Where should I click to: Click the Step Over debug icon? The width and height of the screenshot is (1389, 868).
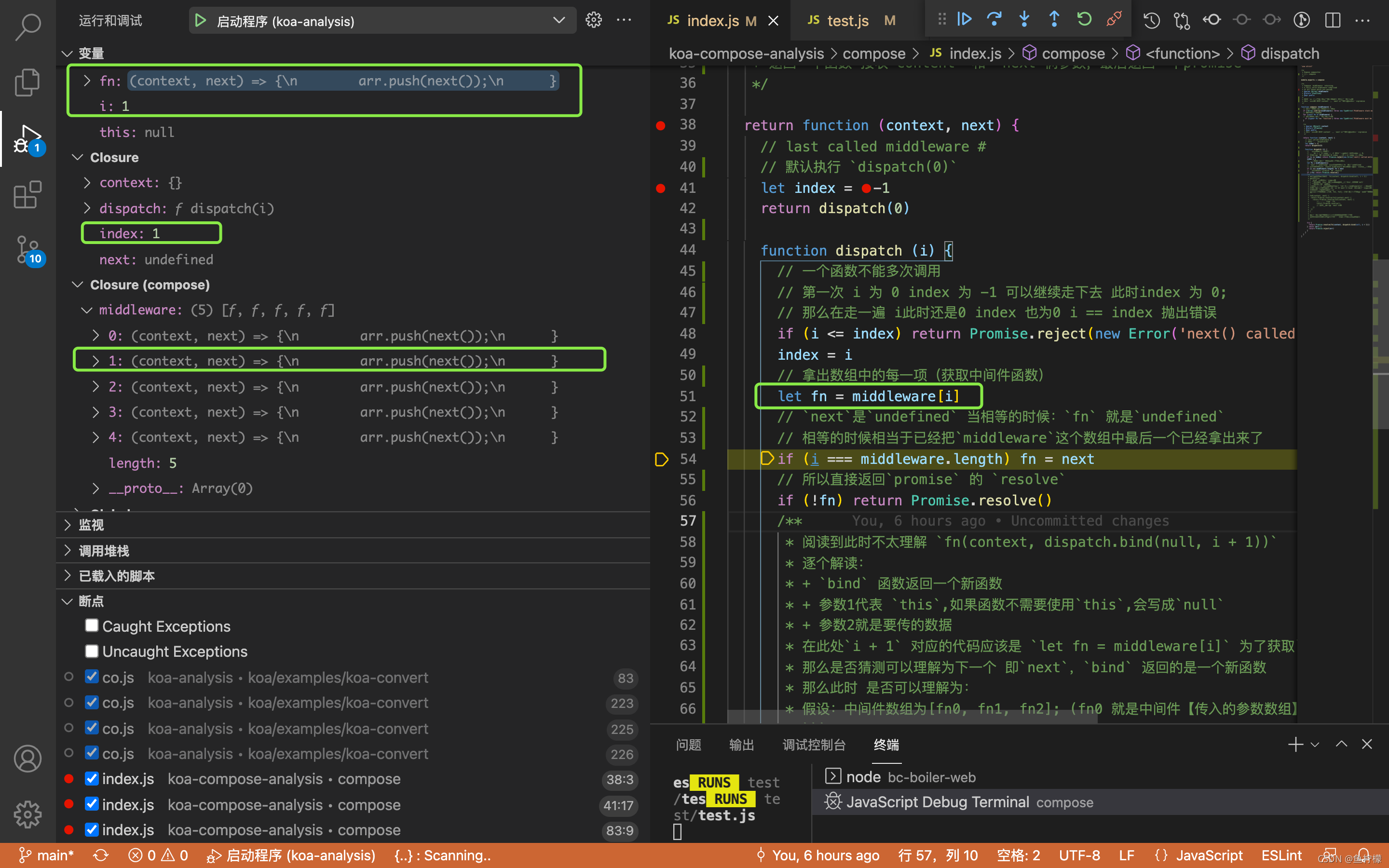[x=994, y=19]
